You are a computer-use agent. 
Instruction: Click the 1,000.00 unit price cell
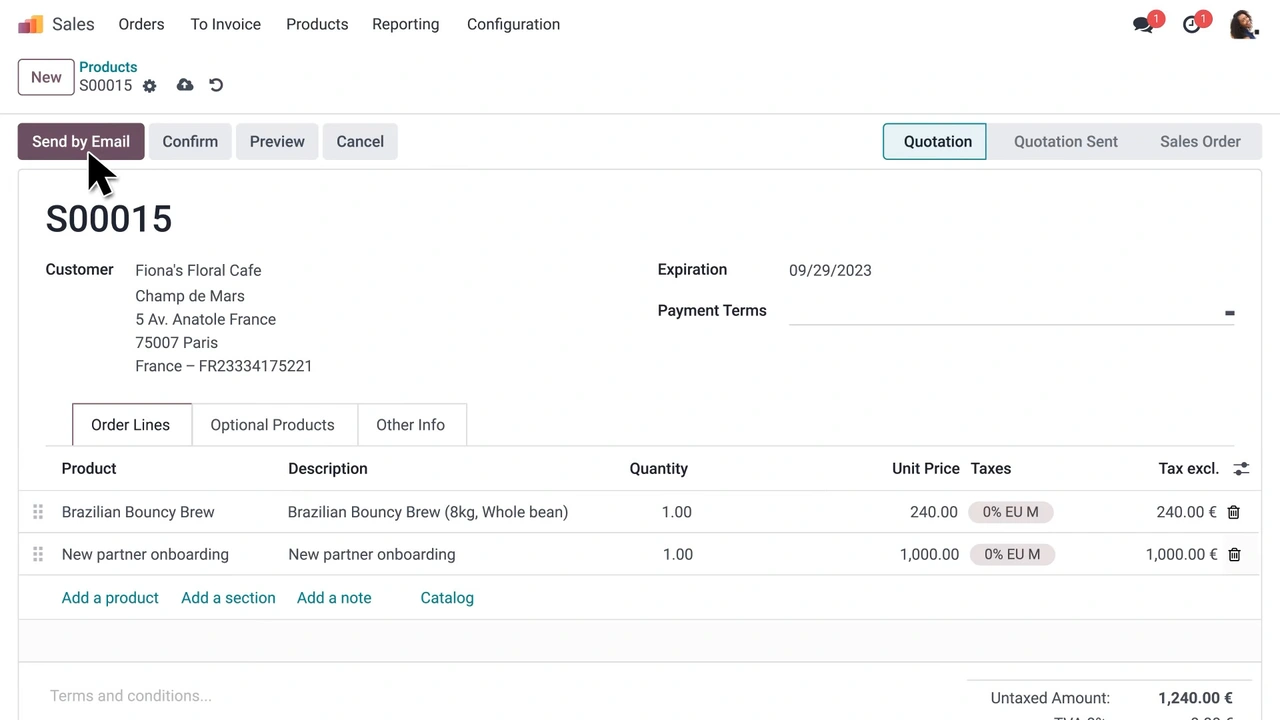[929, 554]
